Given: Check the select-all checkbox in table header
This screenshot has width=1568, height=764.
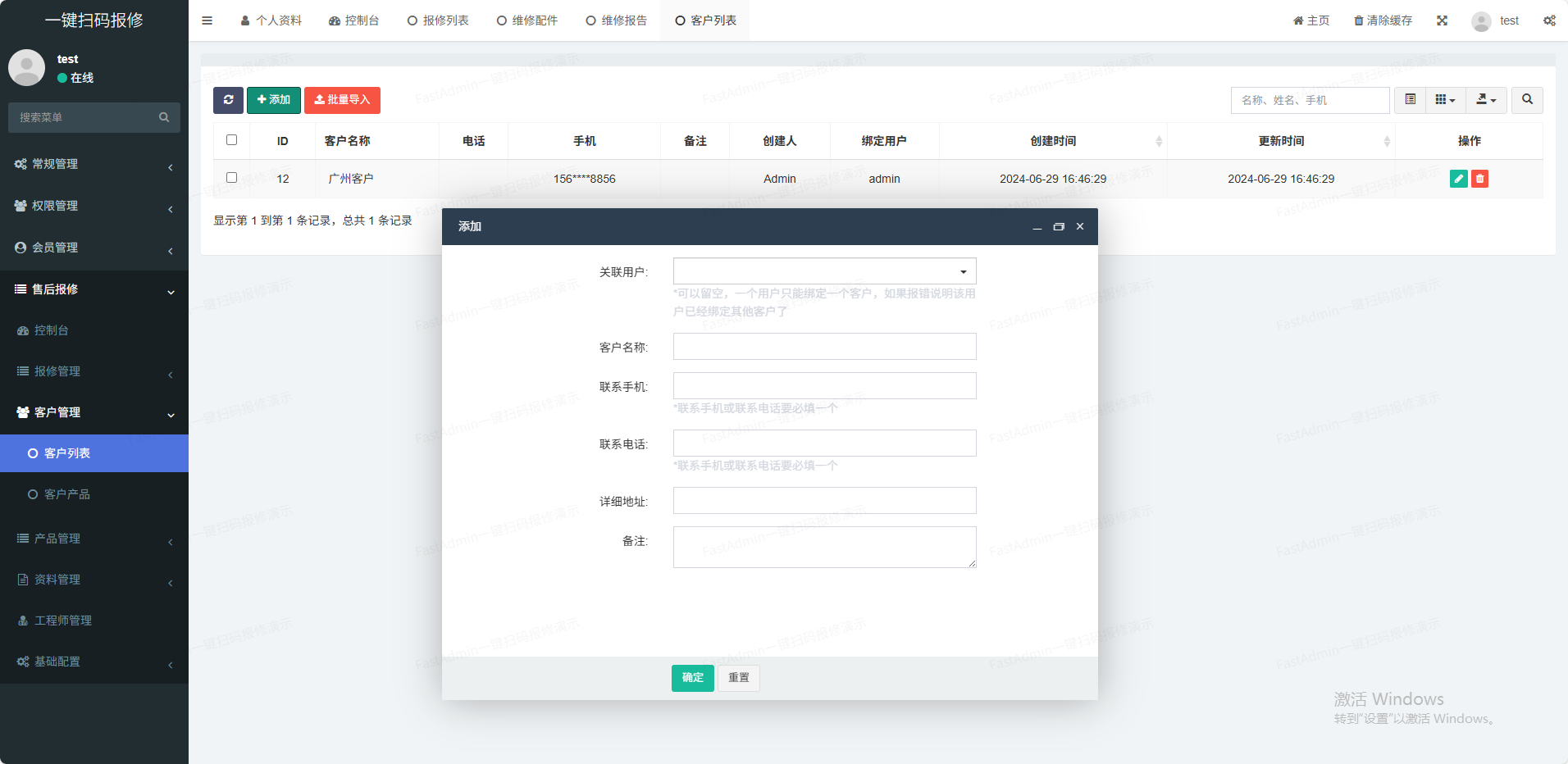Looking at the screenshot, I should click(x=231, y=140).
